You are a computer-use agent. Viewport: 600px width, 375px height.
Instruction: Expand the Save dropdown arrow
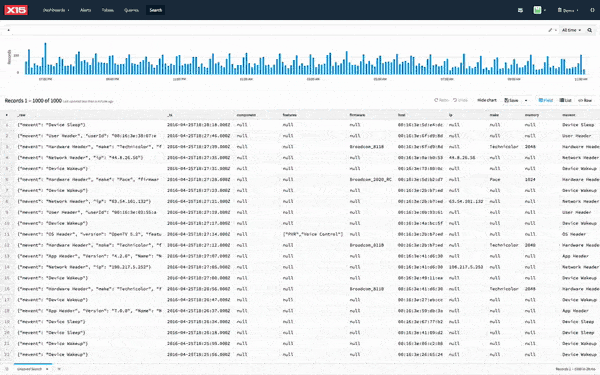click(x=526, y=100)
